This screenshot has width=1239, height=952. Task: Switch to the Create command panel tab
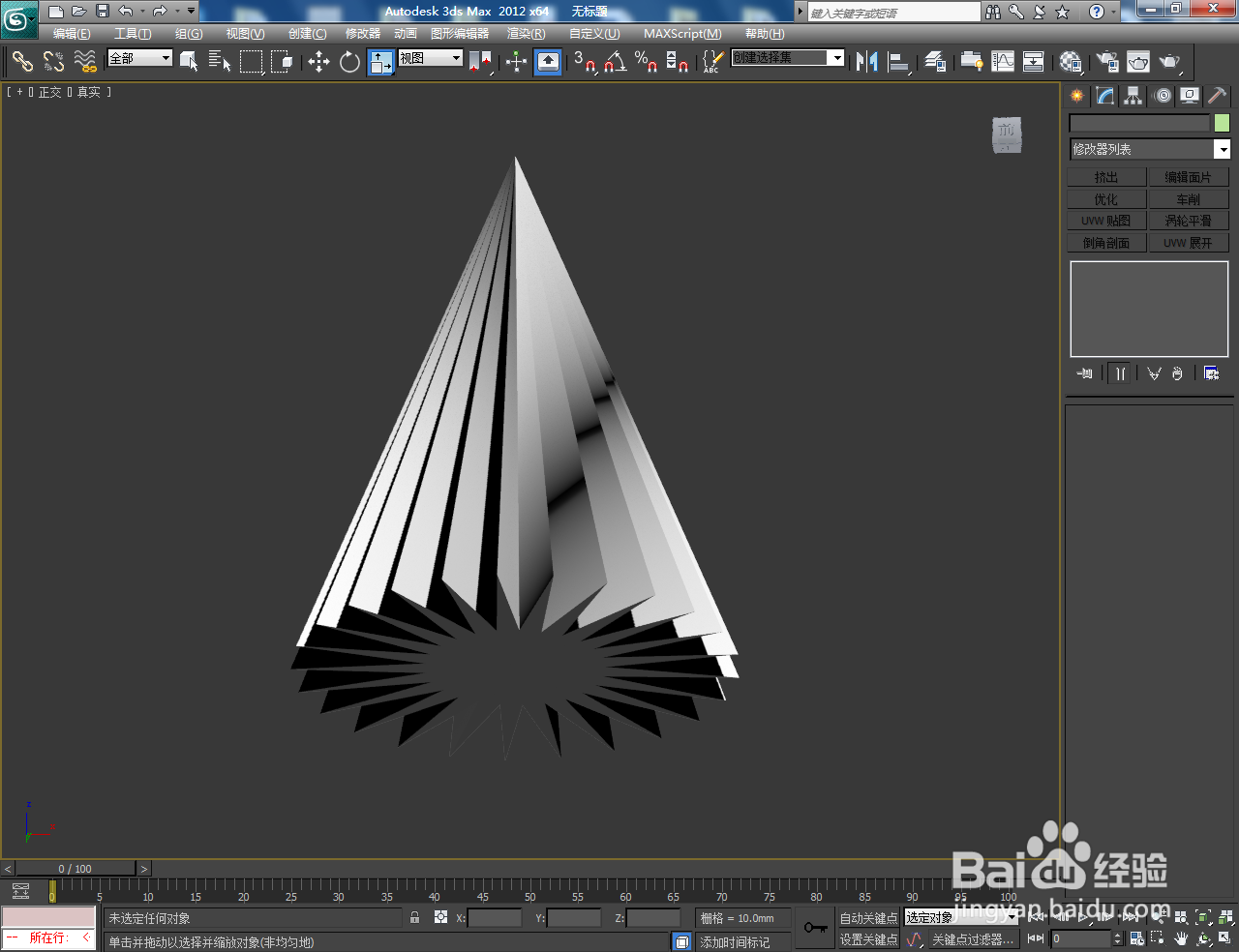(x=1076, y=96)
